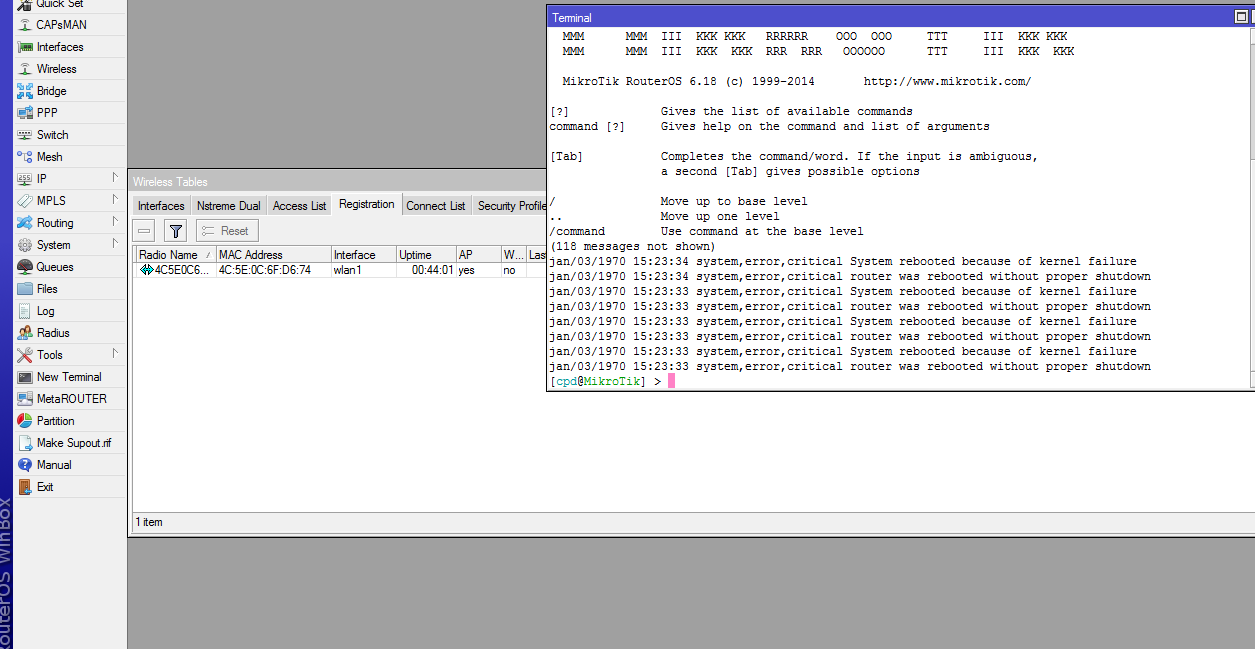Click the Radius sidebar icon
Screen dimensions: 1255x649
point(25,333)
